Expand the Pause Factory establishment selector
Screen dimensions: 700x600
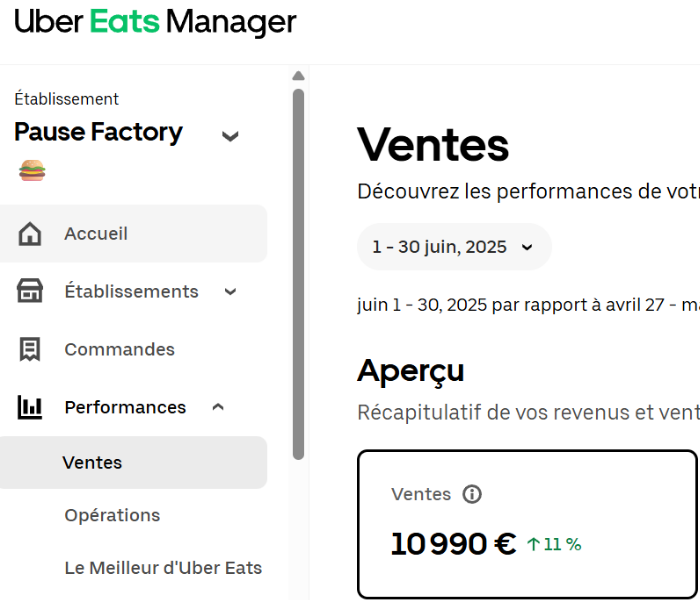tap(230, 136)
